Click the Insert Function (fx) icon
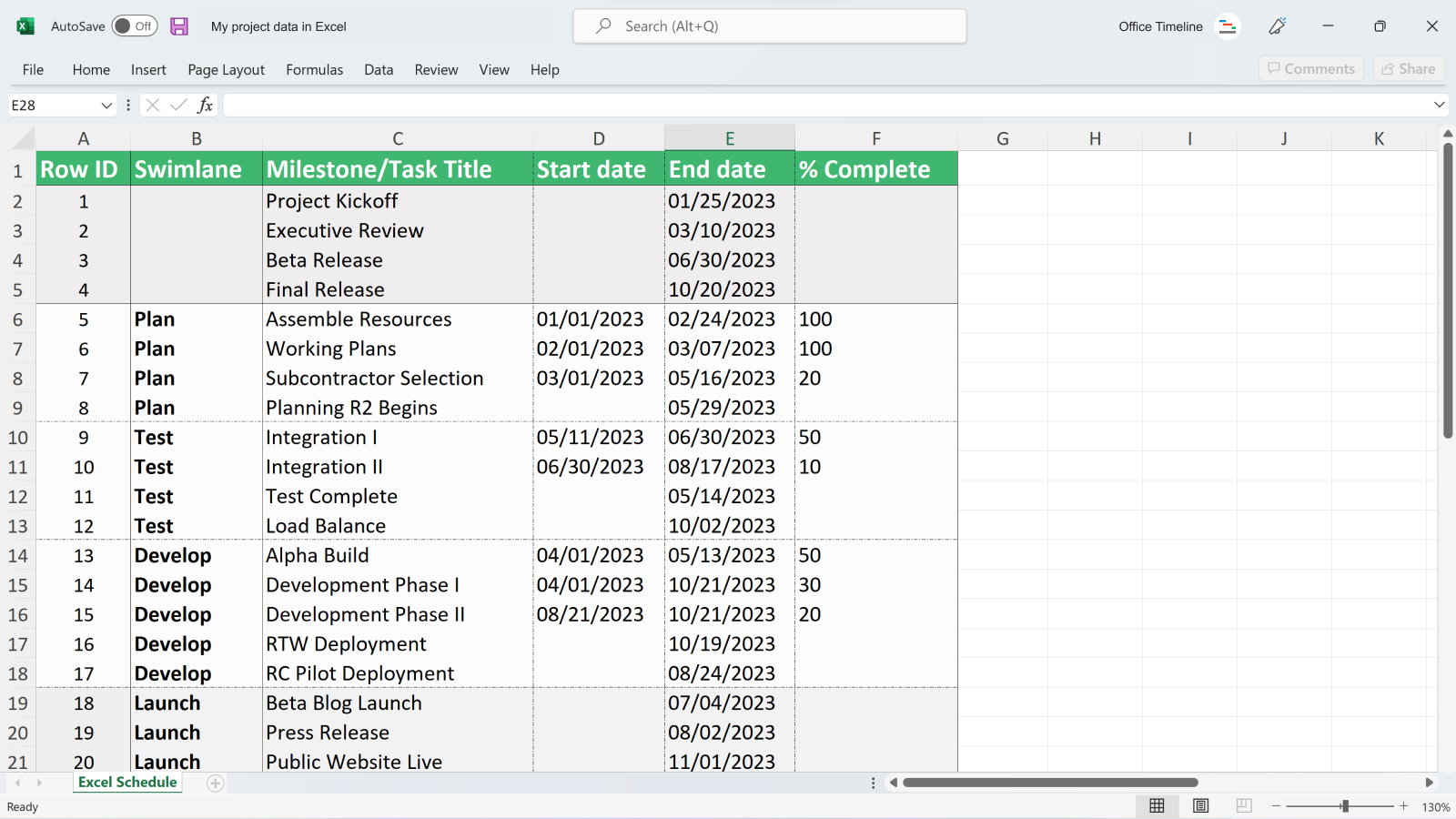This screenshot has height=819, width=1456. coord(206,105)
